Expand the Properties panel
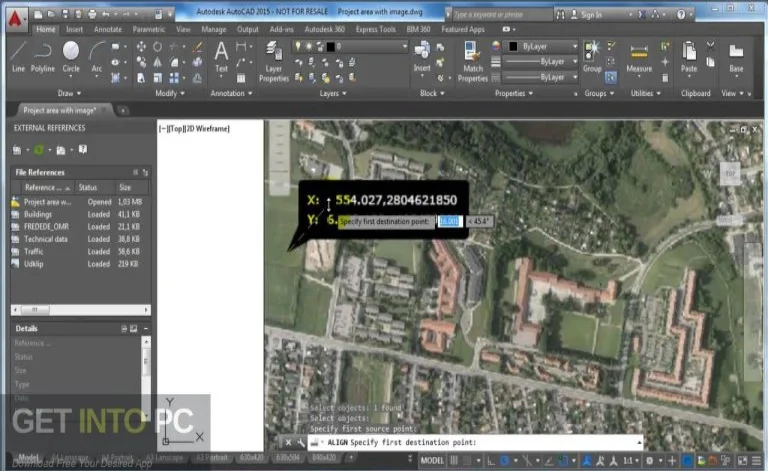 514,93
